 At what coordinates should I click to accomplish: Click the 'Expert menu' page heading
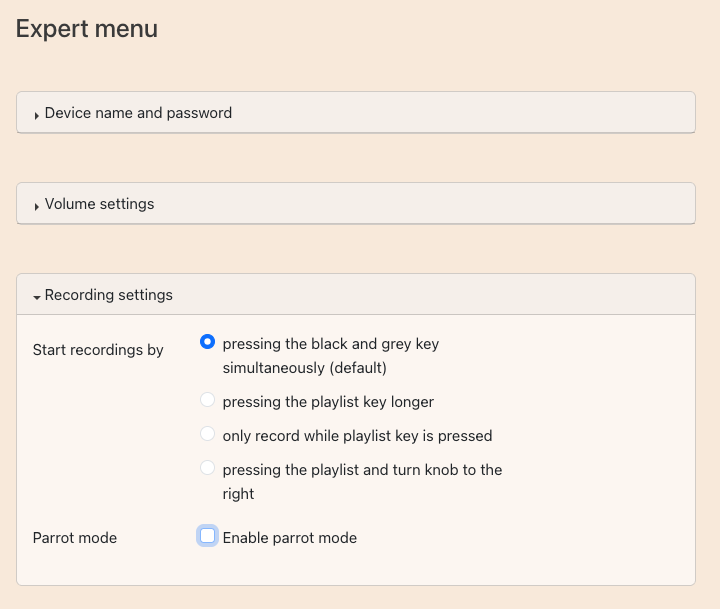[87, 29]
